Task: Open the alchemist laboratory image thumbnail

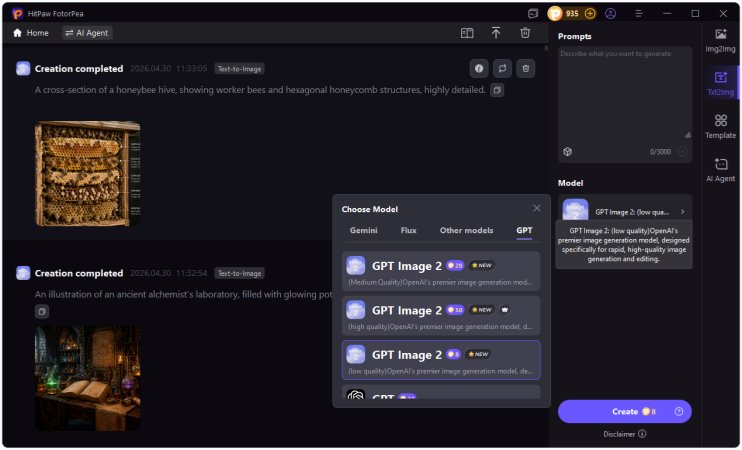Action: pos(88,378)
